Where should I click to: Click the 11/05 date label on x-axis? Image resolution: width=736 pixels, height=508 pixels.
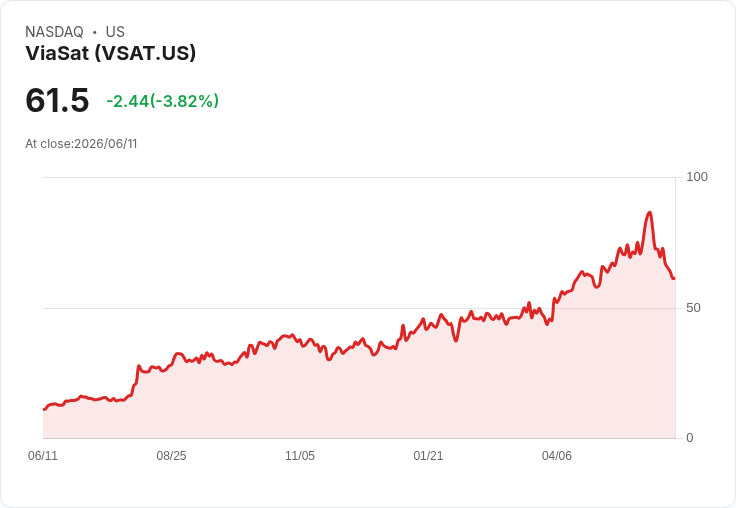(x=300, y=456)
